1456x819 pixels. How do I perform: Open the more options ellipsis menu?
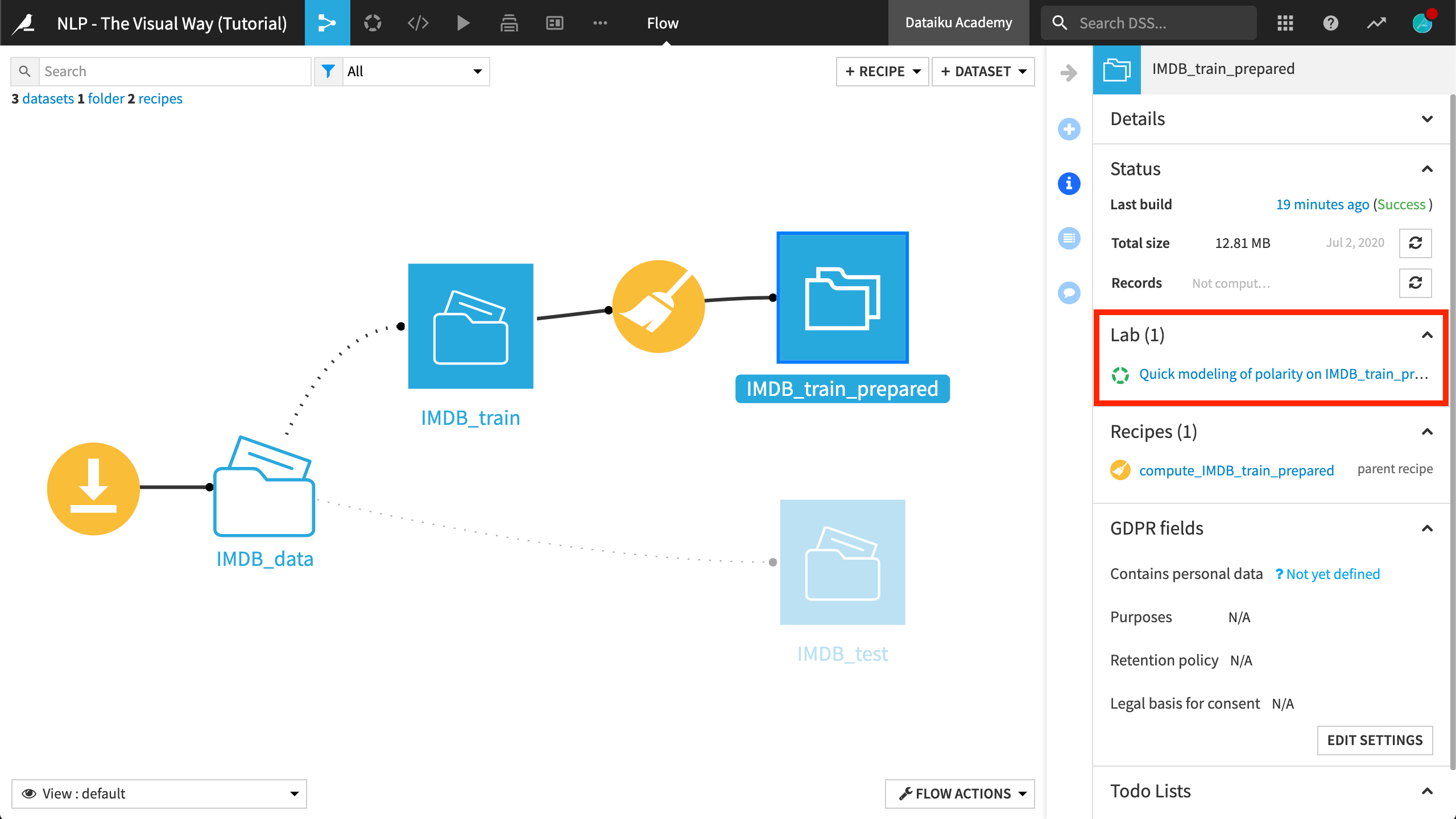click(x=600, y=23)
